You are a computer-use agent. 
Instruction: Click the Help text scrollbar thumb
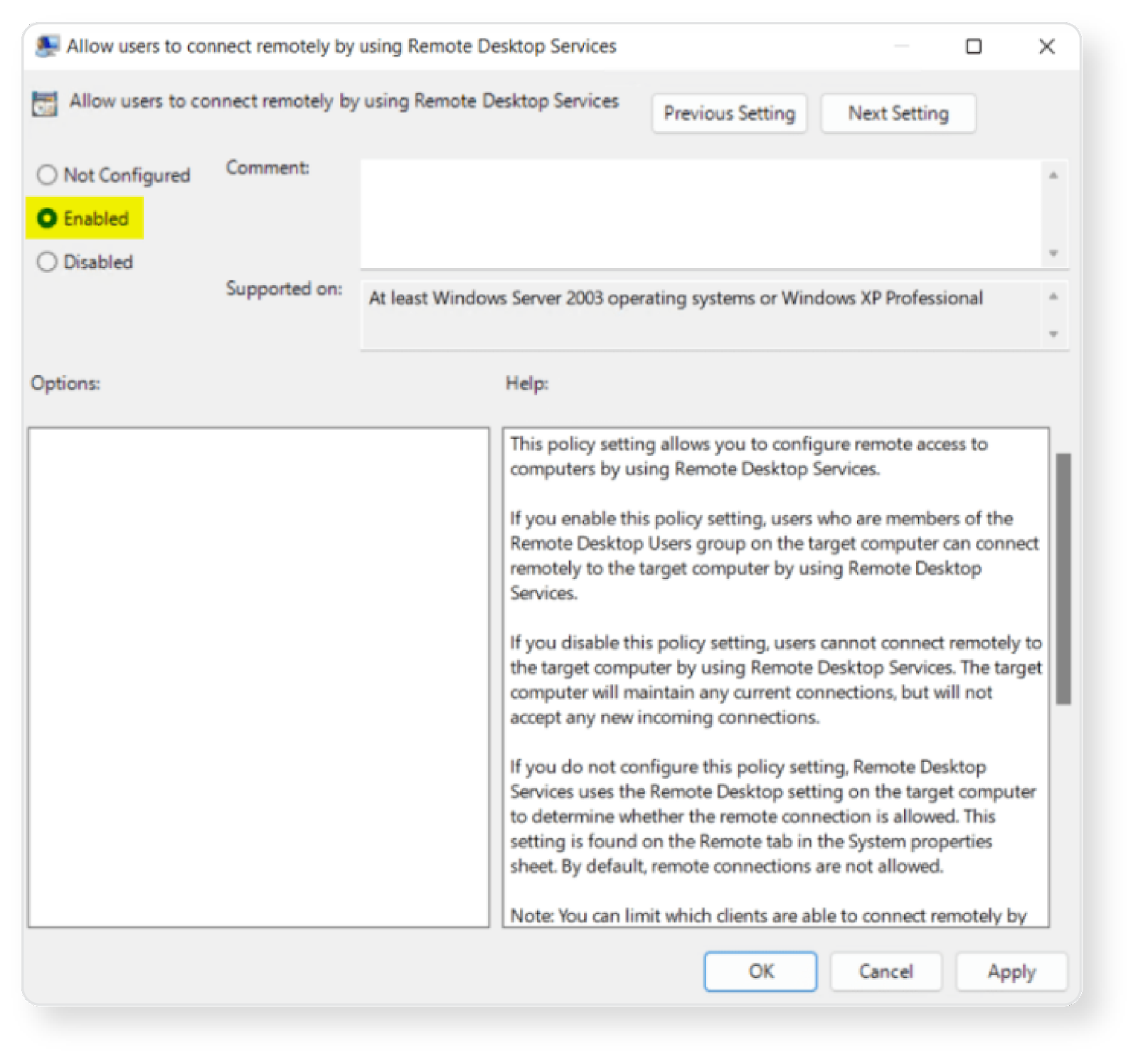pos(1063,579)
